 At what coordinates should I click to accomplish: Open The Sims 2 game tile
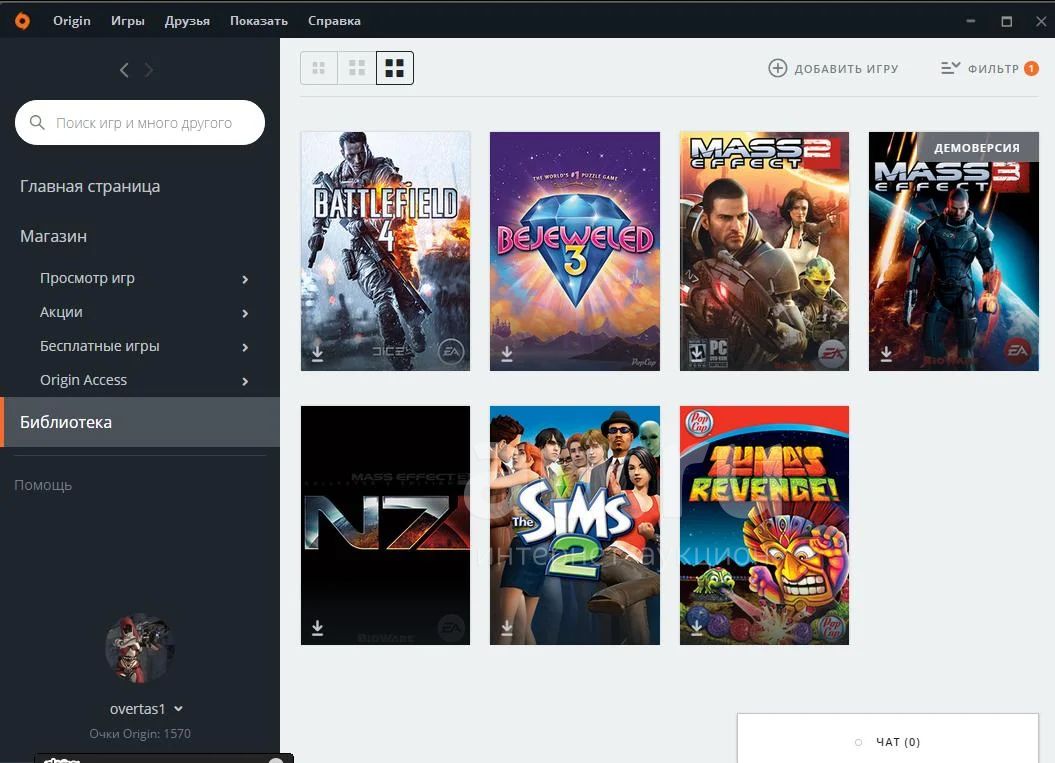575,525
